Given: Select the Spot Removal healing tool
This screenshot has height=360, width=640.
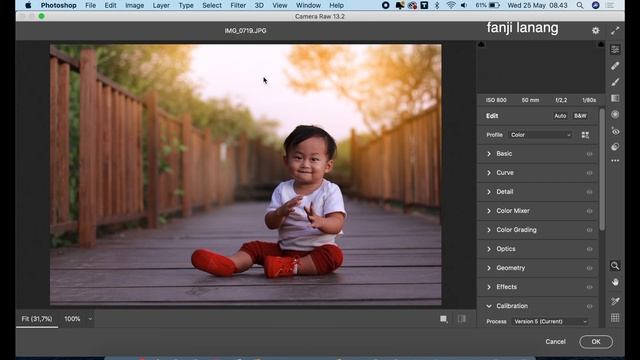Looking at the screenshot, I should coord(615,66).
